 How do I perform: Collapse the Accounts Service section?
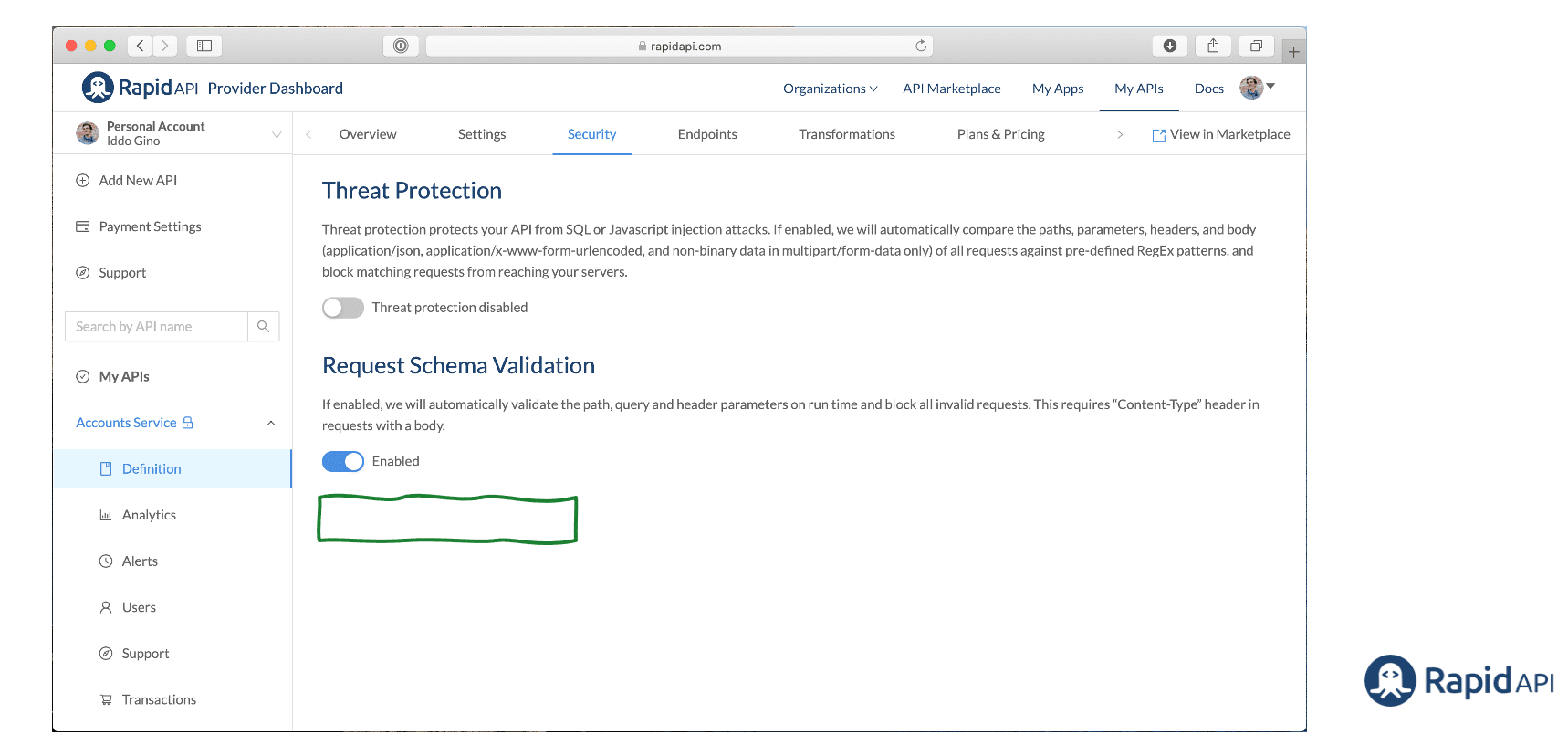coord(271,423)
